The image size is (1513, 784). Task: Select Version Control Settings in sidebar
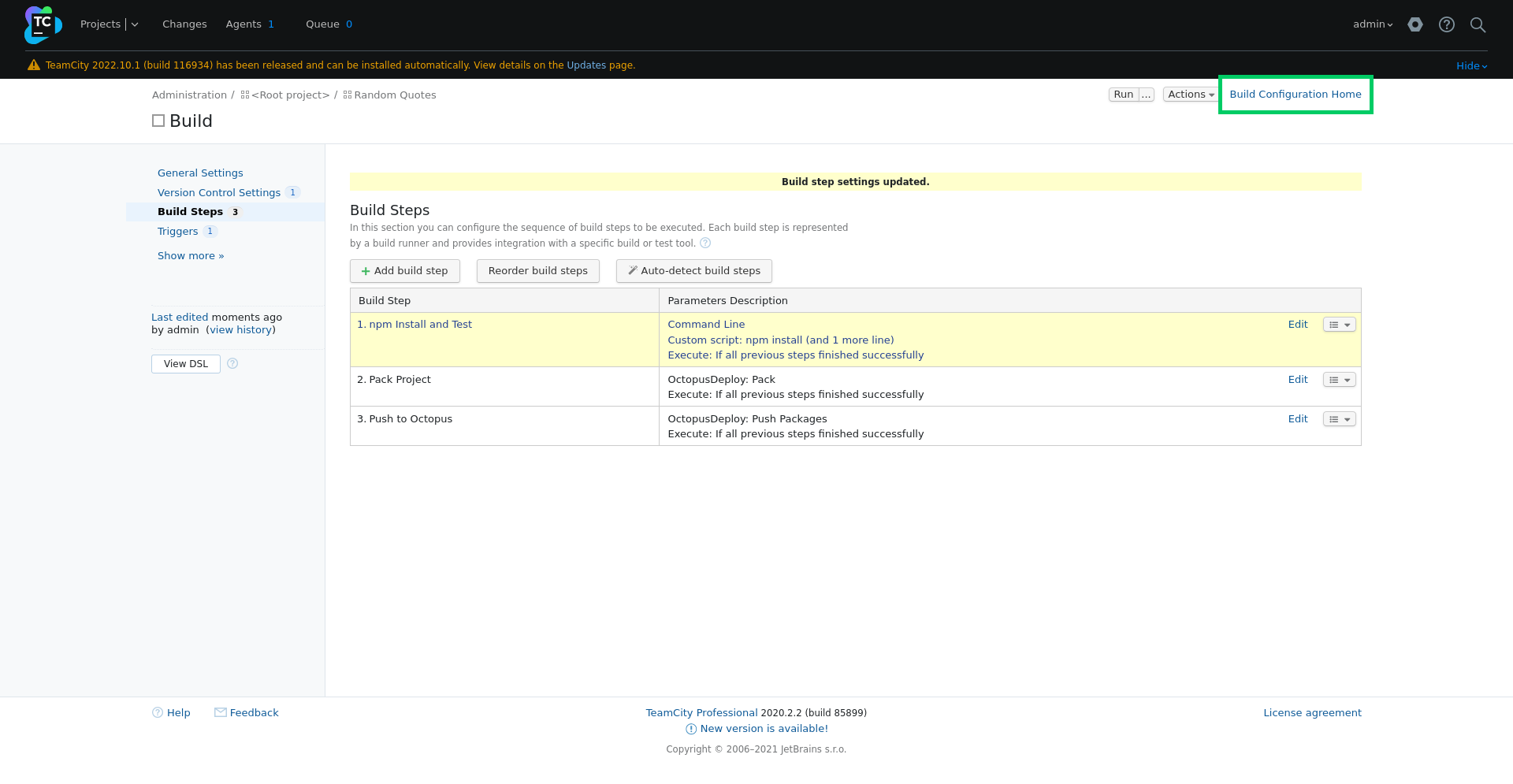[219, 193]
